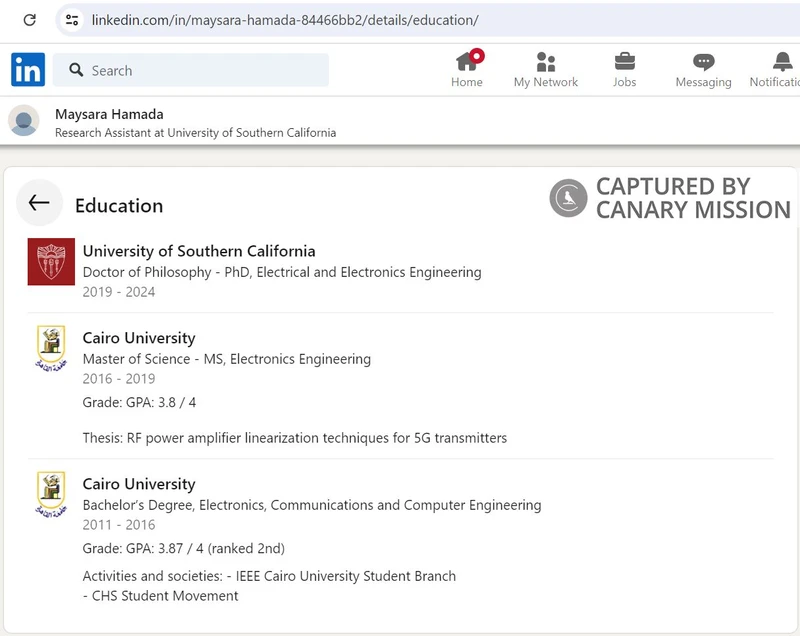This screenshot has width=800, height=636.
Task: Click the '2019 - 2024' date range
Action: (119, 292)
